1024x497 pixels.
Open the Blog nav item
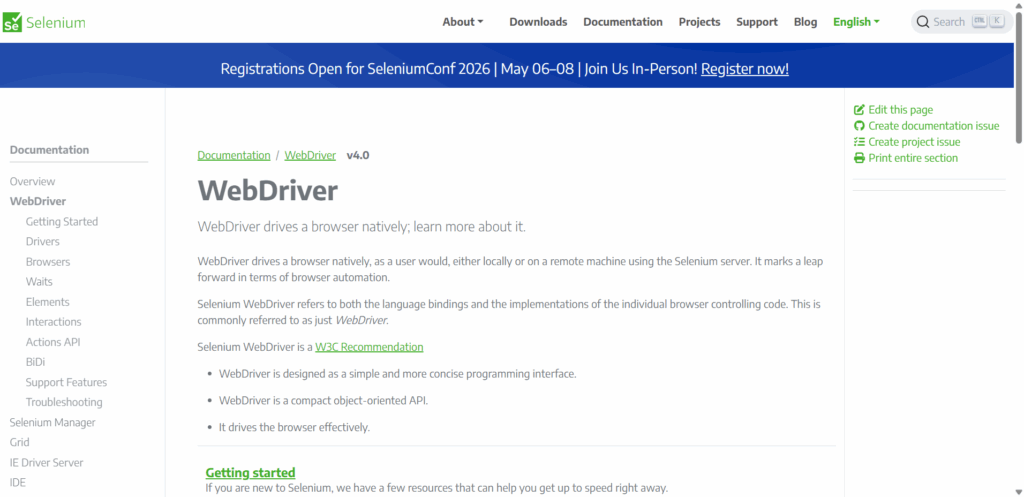pyautogui.click(x=805, y=22)
